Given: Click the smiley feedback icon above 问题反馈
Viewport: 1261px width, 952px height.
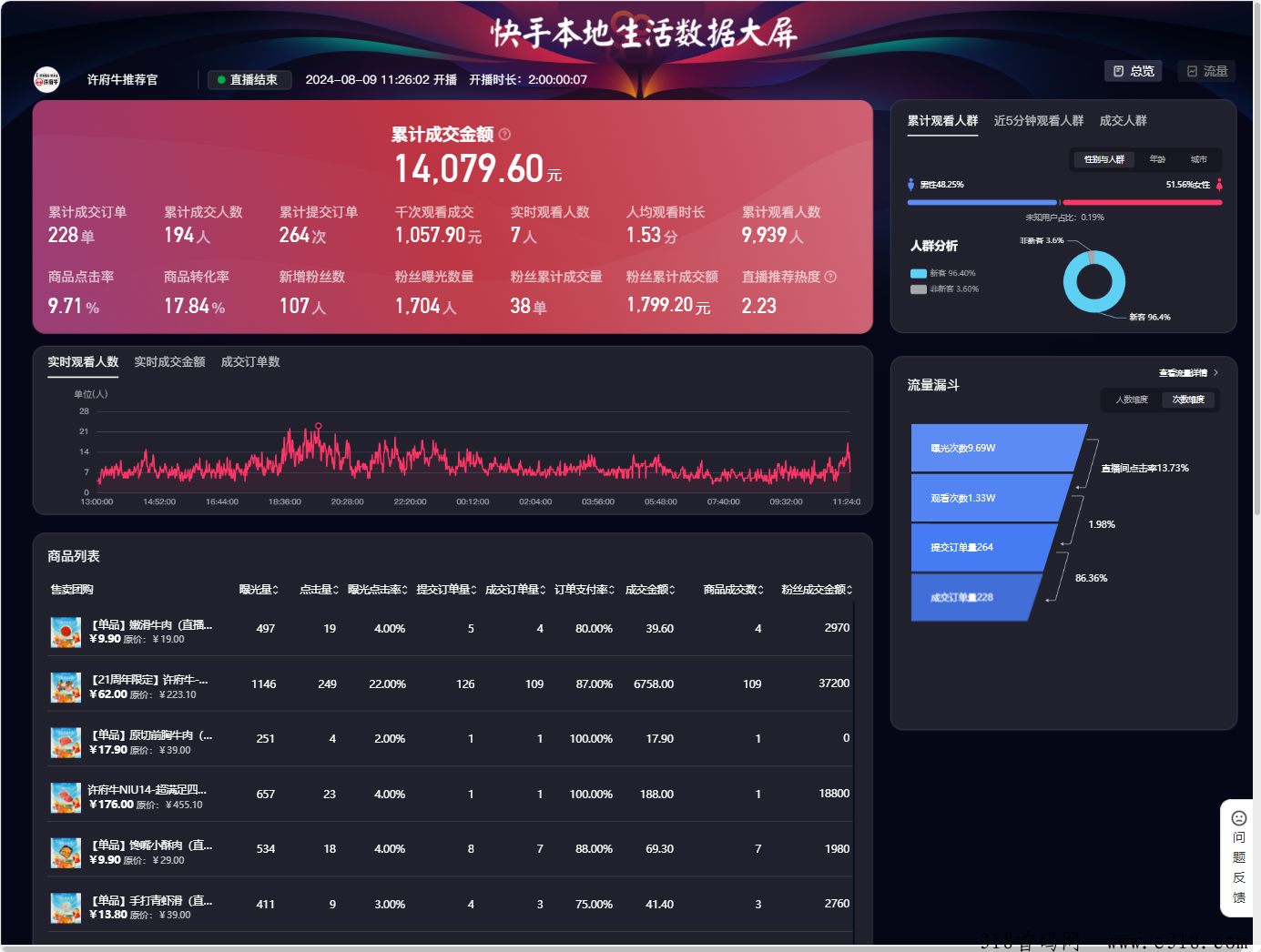Looking at the screenshot, I should pyautogui.click(x=1238, y=817).
